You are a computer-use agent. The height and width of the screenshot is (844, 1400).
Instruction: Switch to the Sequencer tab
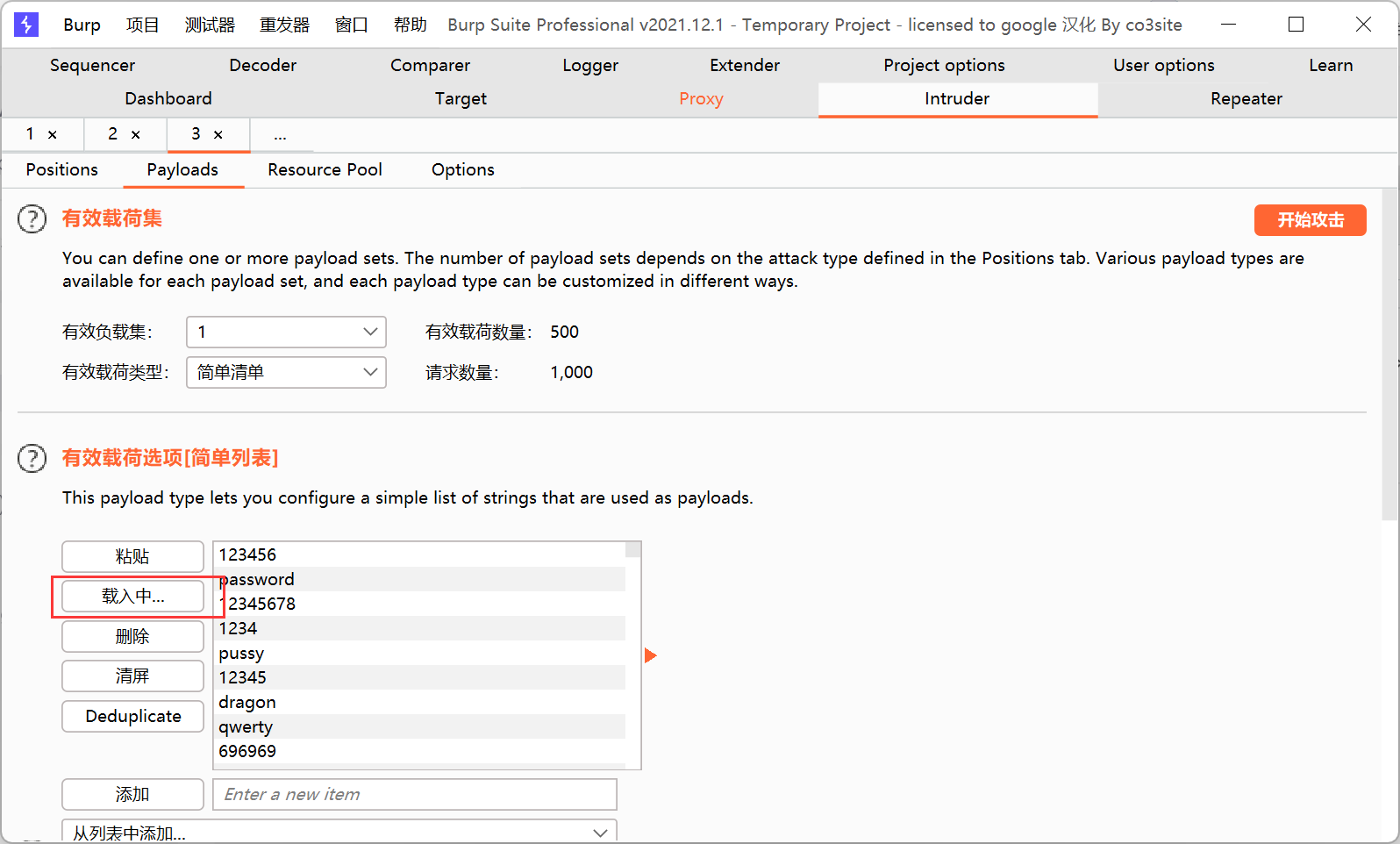(93, 65)
